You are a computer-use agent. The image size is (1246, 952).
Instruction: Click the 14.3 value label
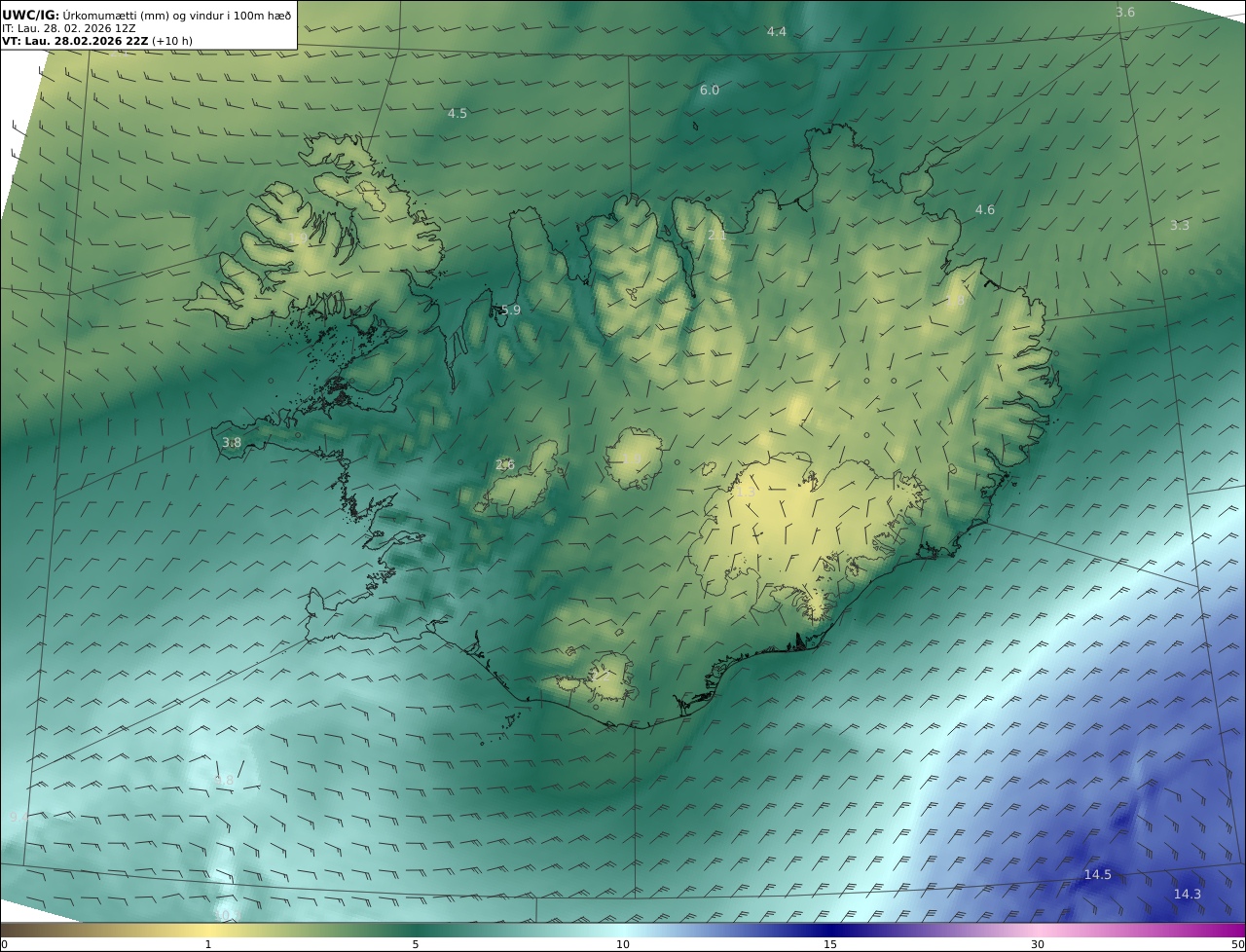pos(1187,895)
